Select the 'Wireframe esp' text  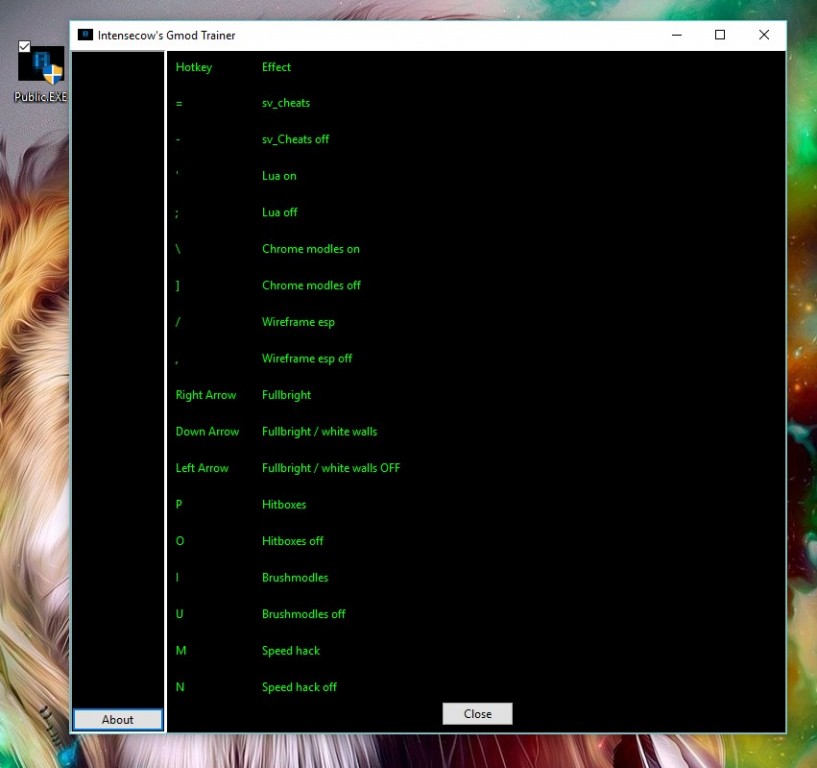pyautogui.click(x=299, y=323)
